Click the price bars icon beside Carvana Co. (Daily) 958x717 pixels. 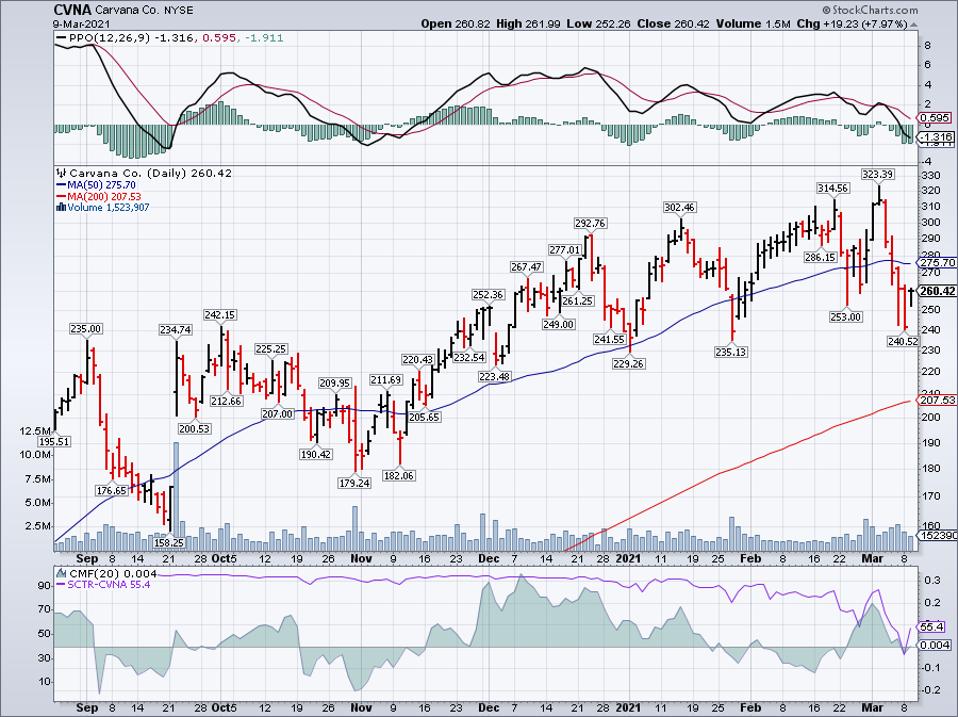pos(61,173)
